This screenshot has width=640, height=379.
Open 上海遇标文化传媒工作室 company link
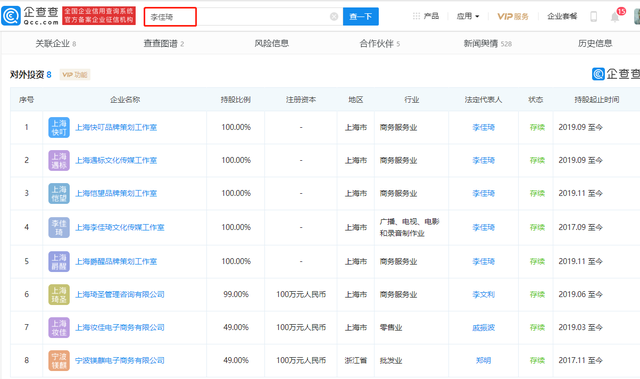116,160
